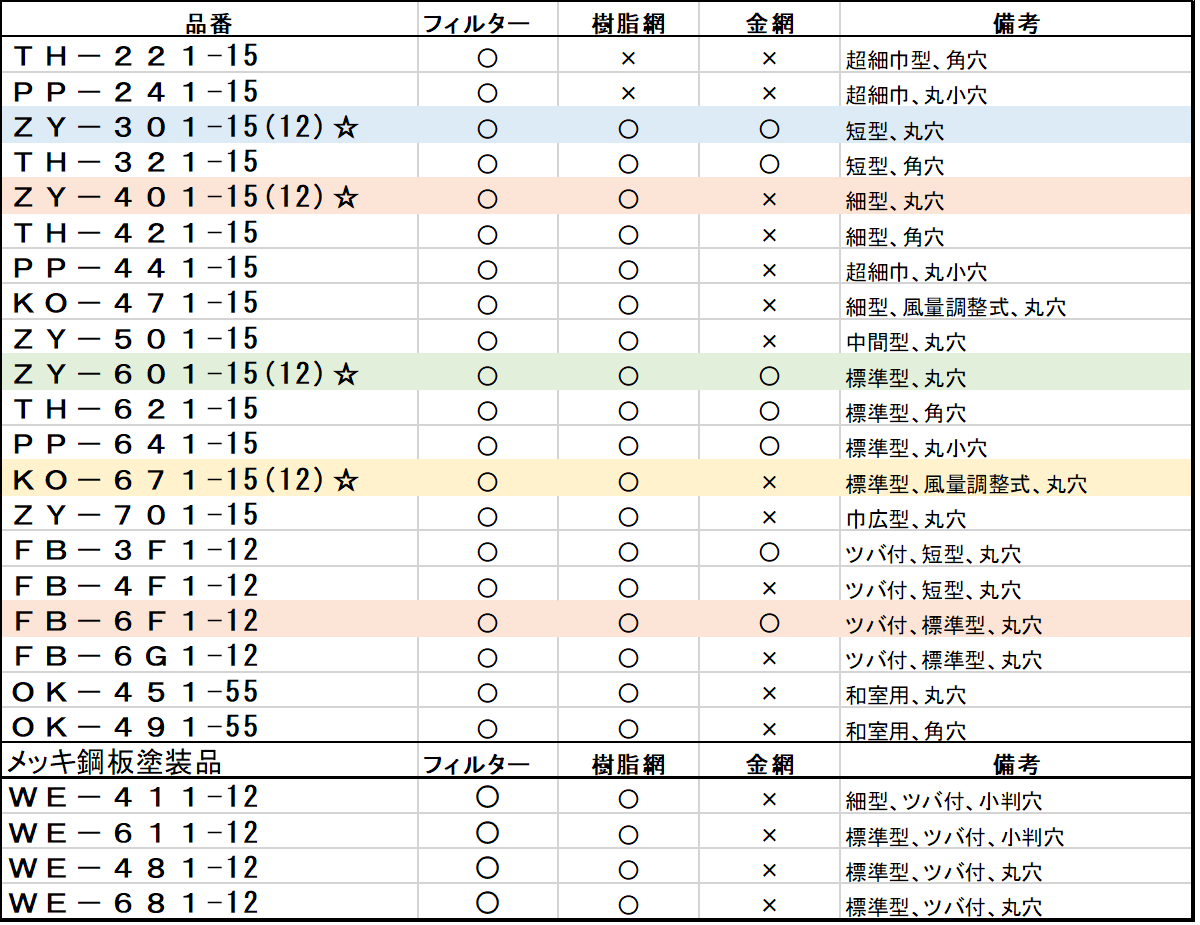Click the remark 標準型、角穴
1200x925 pixels.
coord(906,413)
